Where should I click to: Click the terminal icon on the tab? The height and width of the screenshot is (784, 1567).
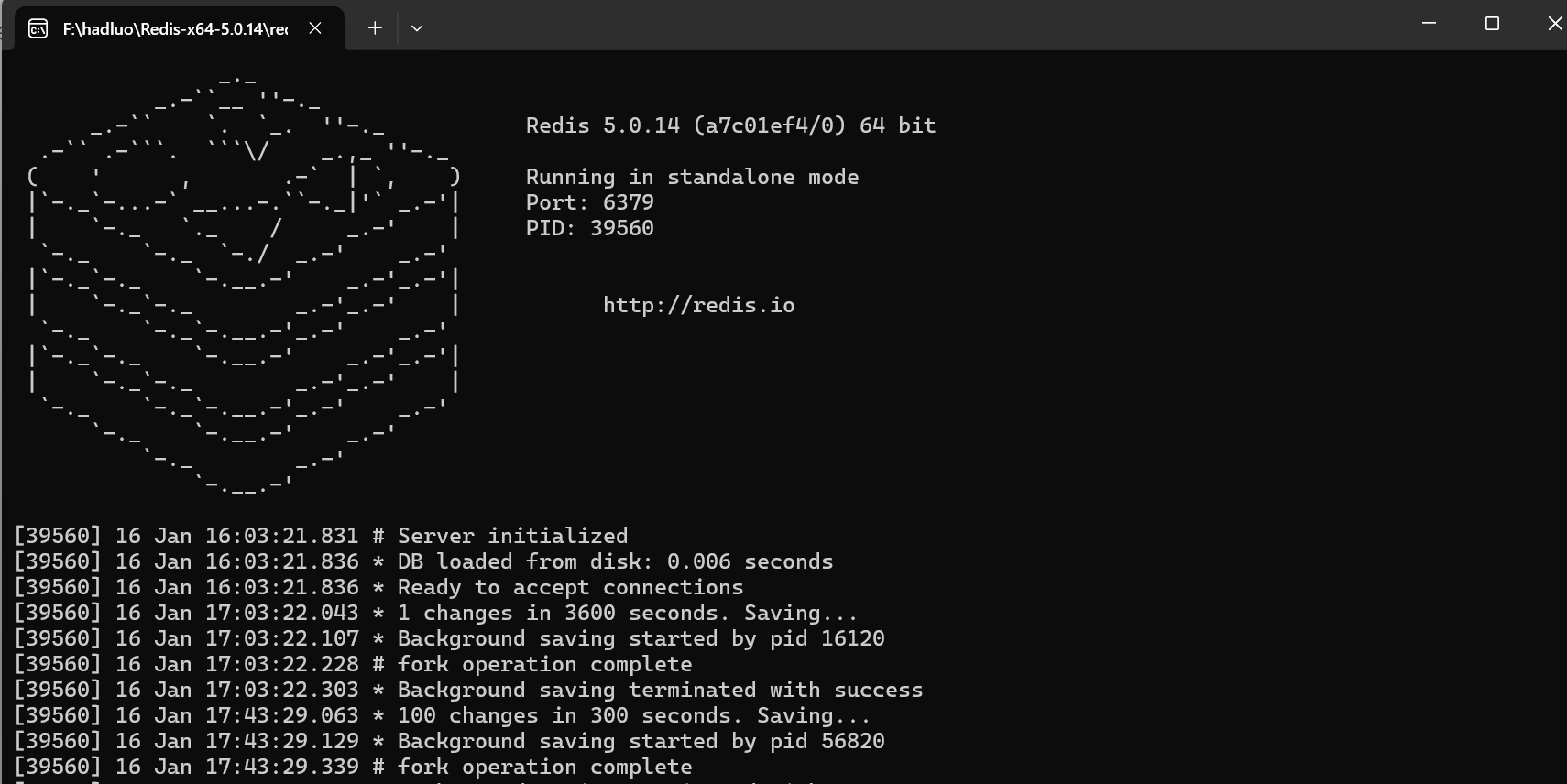point(38,29)
